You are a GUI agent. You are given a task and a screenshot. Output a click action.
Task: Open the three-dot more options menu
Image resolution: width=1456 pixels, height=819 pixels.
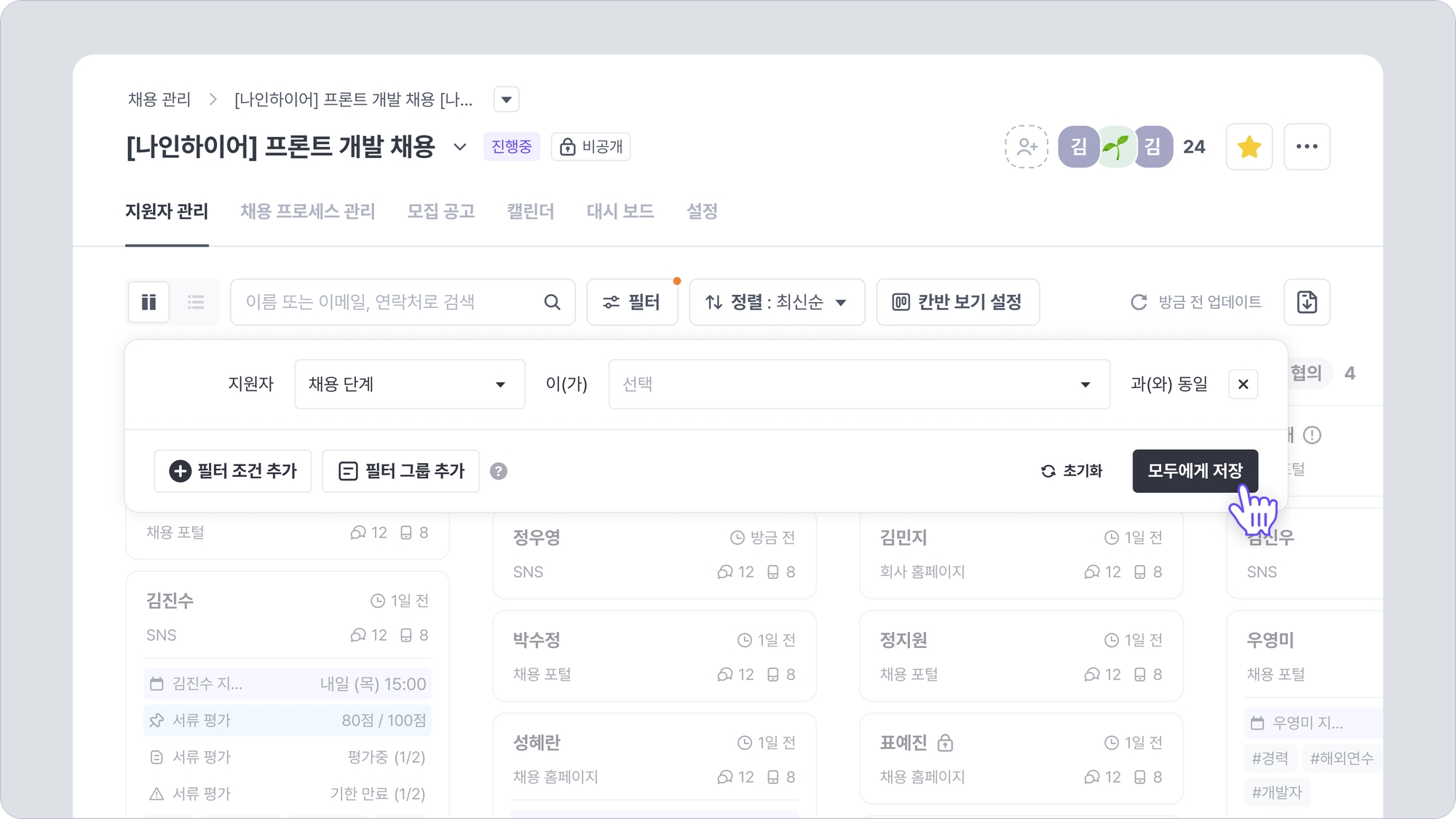(x=1307, y=147)
